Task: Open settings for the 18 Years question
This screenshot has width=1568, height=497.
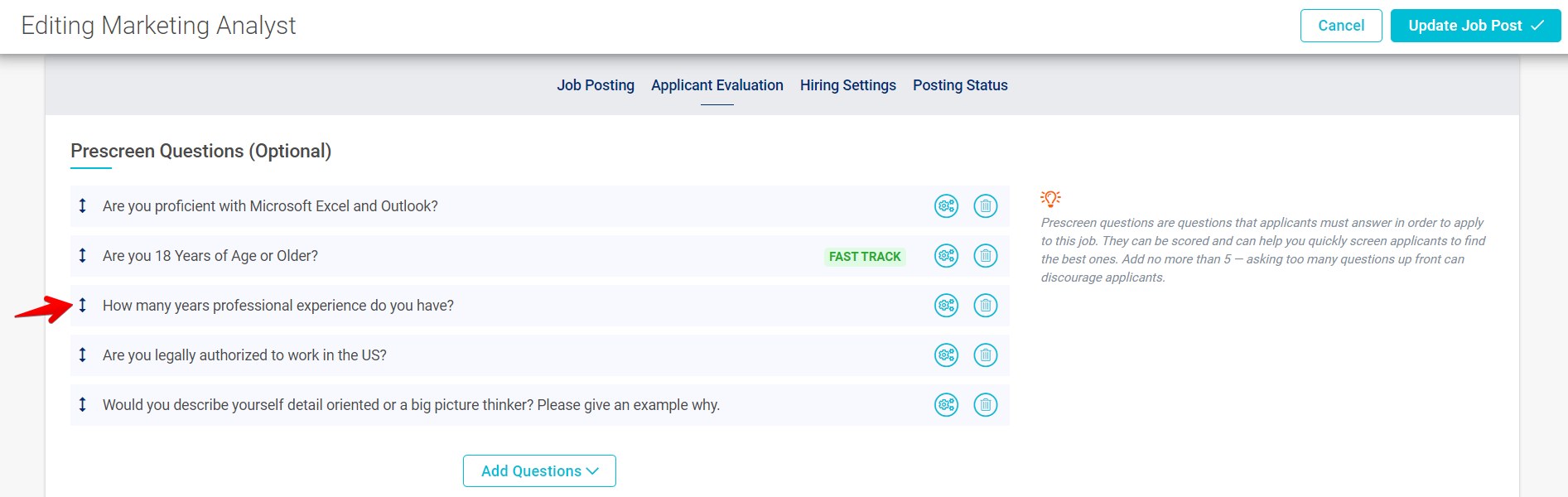Action: click(946, 256)
